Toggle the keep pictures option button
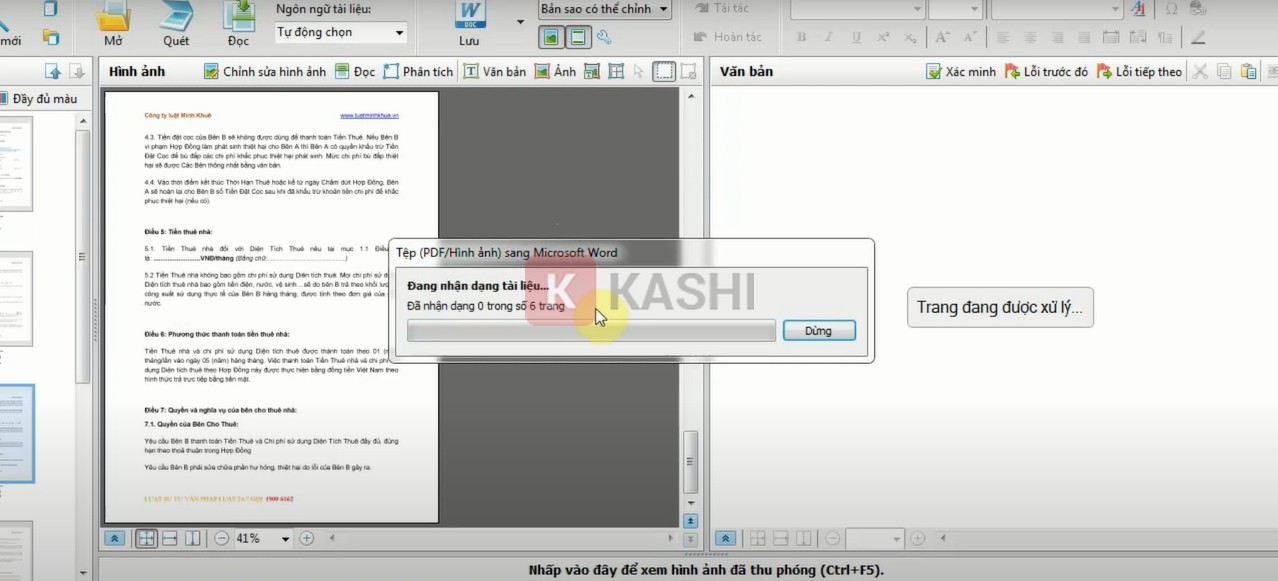This screenshot has width=1278, height=581. [x=551, y=38]
